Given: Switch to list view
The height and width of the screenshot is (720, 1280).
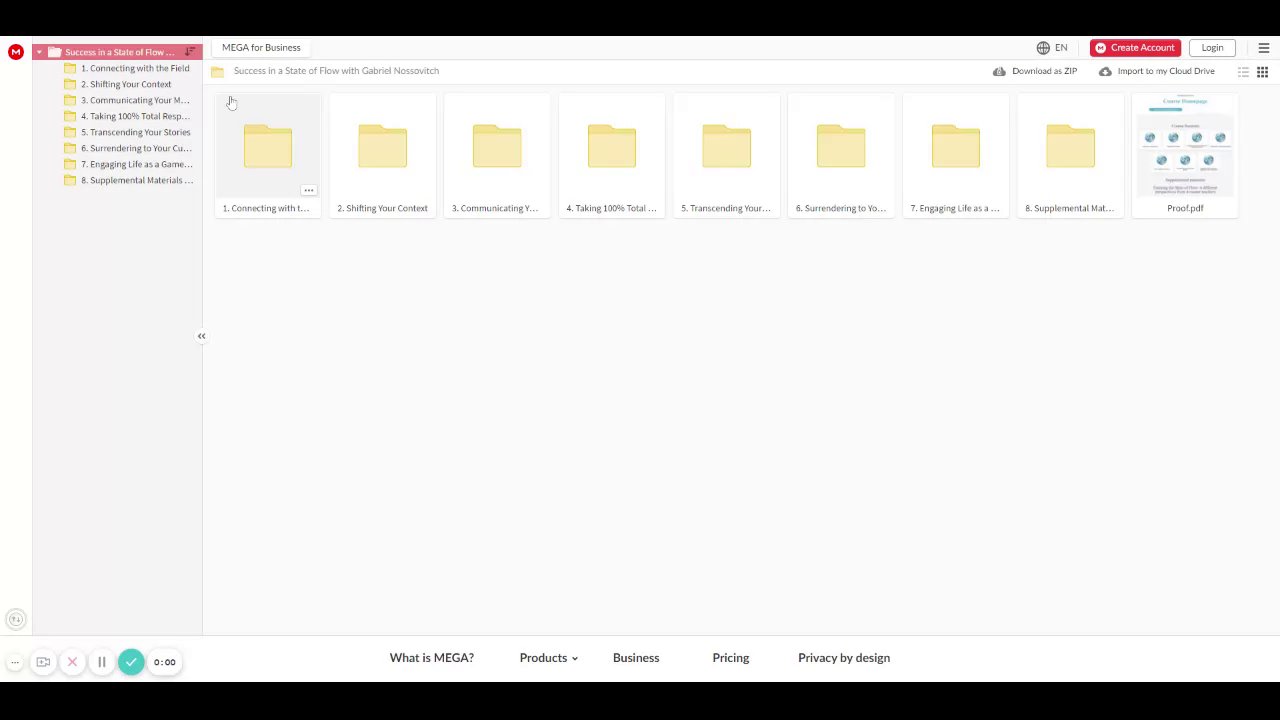Looking at the screenshot, I should (x=1243, y=72).
